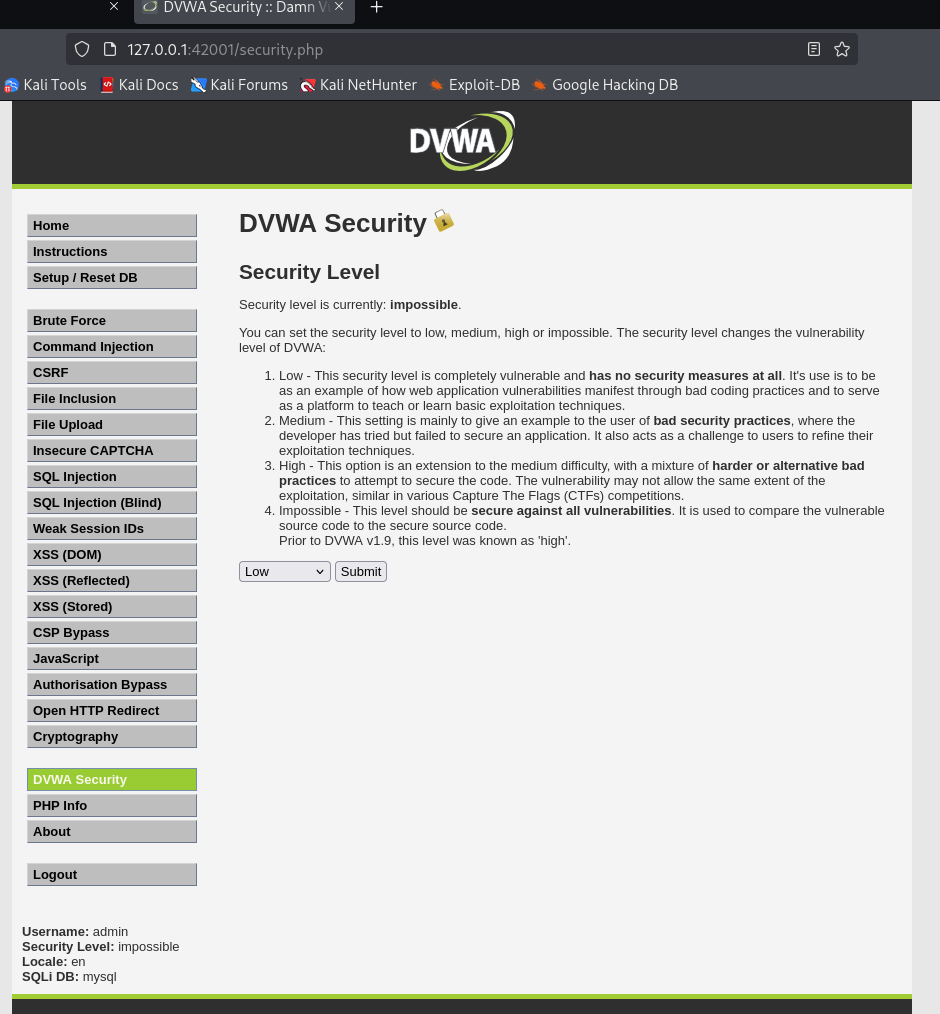Image resolution: width=940 pixels, height=1014 pixels.
Task: Click 'Locale: en' status text
Action: pyautogui.click(x=54, y=962)
